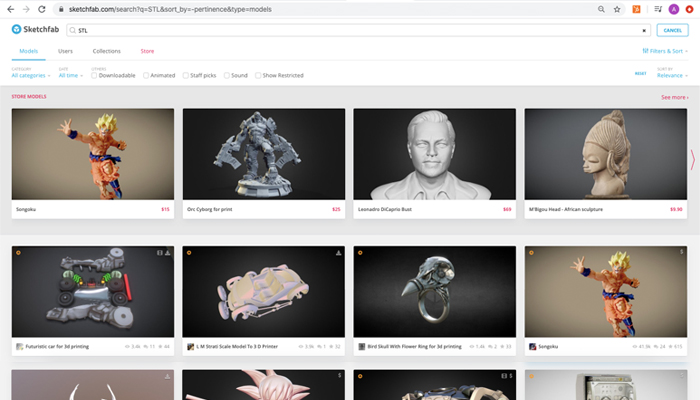
Task: Open the author avatar beside Futuristic car title
Action: click(x=19, y=346)
